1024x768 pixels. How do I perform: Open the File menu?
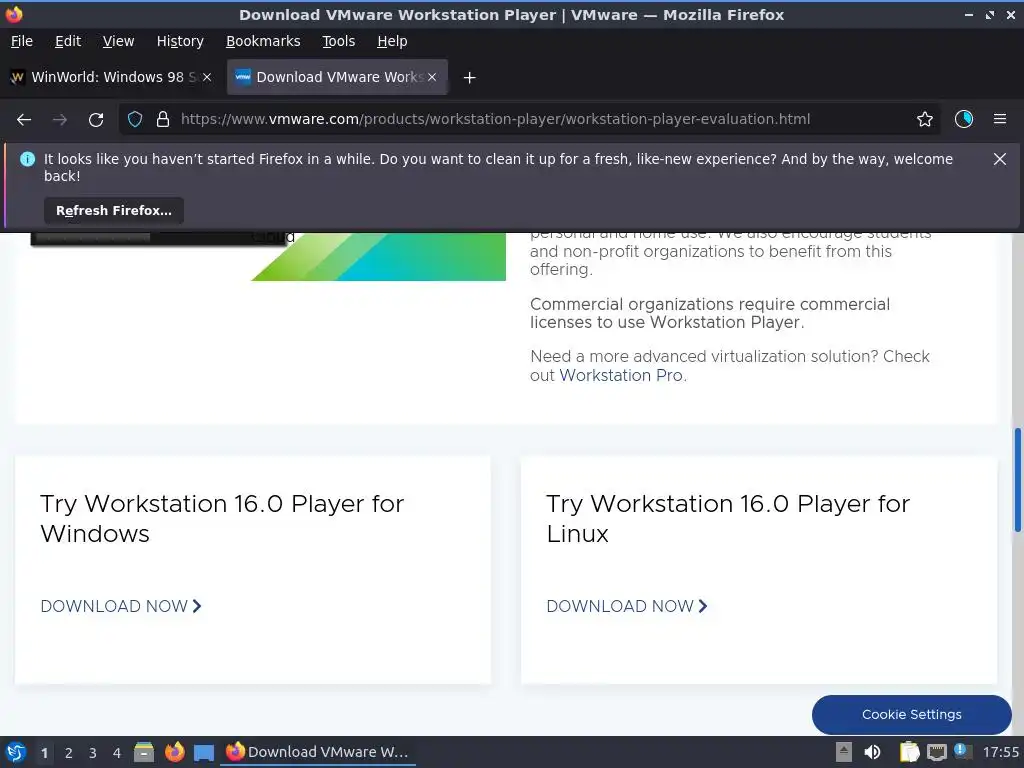pyautogui.click(x=22, y=41)
